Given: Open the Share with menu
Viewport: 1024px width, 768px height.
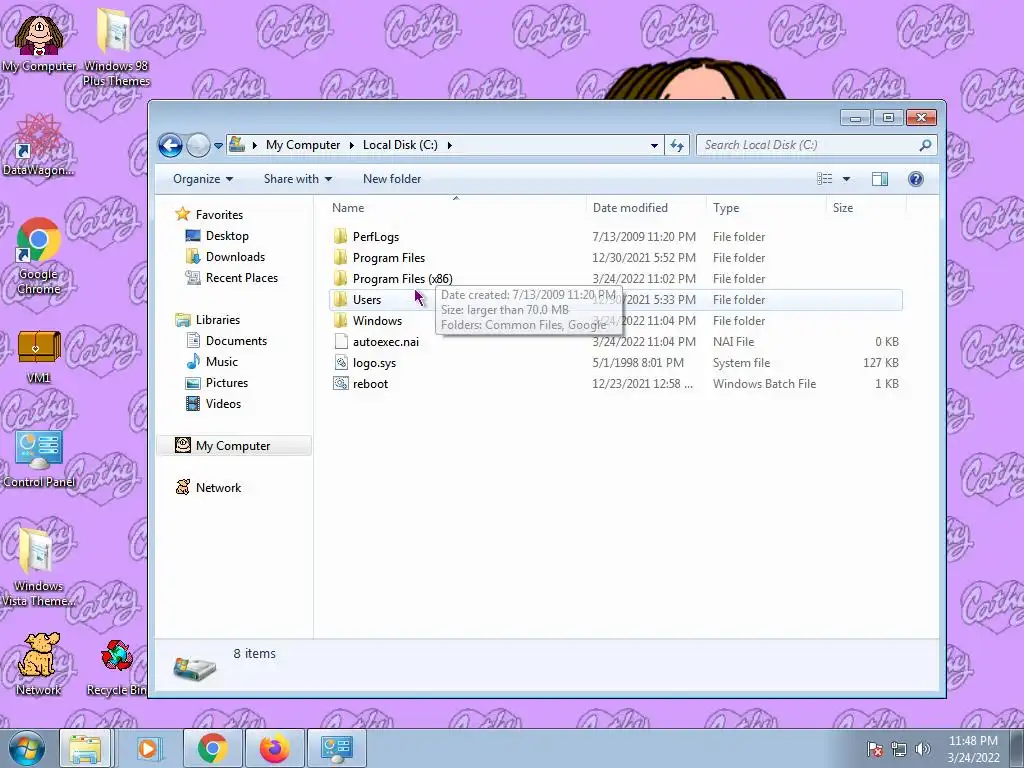Looking at the screenshot, I should 298,179.
